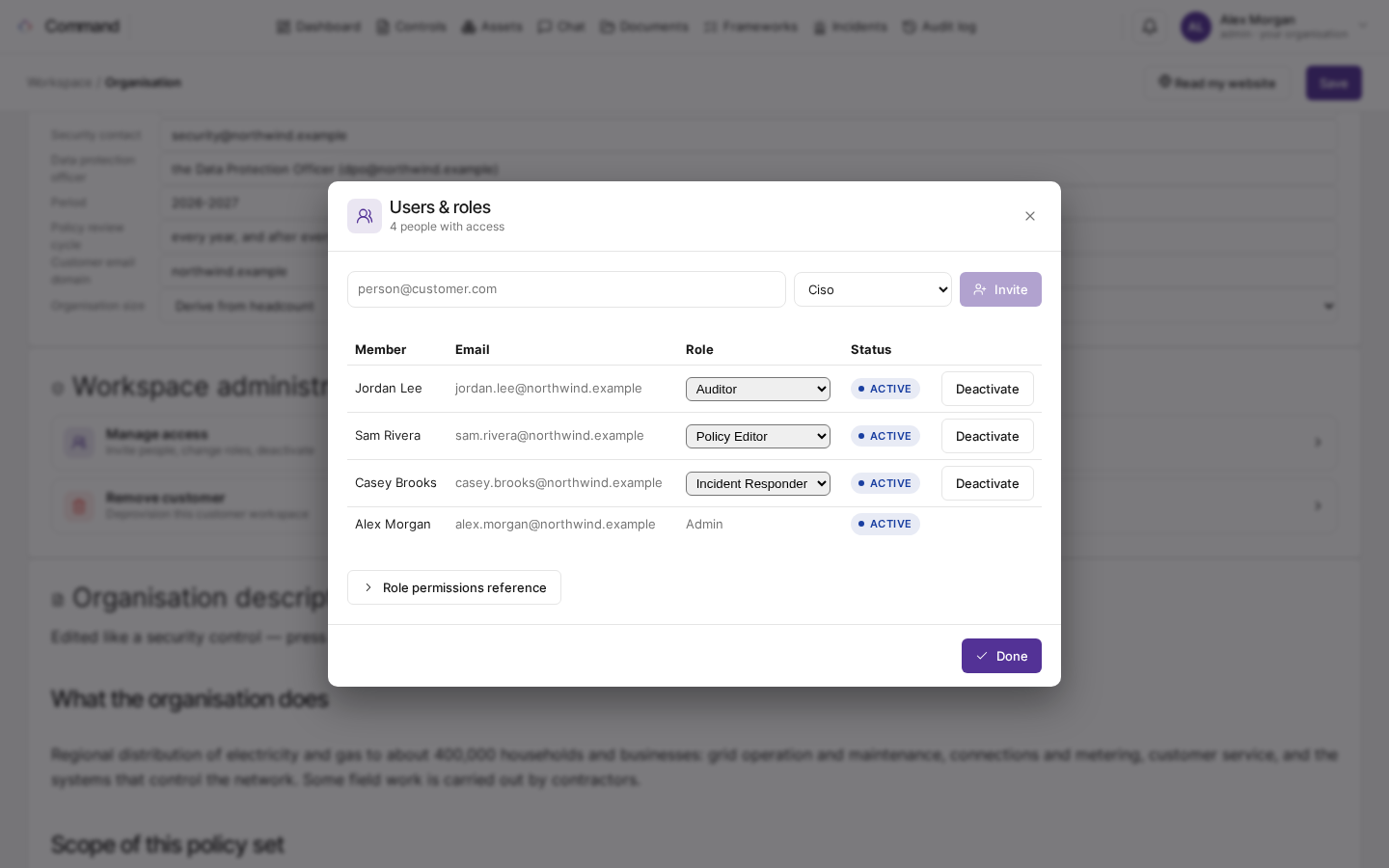Select alex.morgan@northwind.example email text

[x=556, y=525]
